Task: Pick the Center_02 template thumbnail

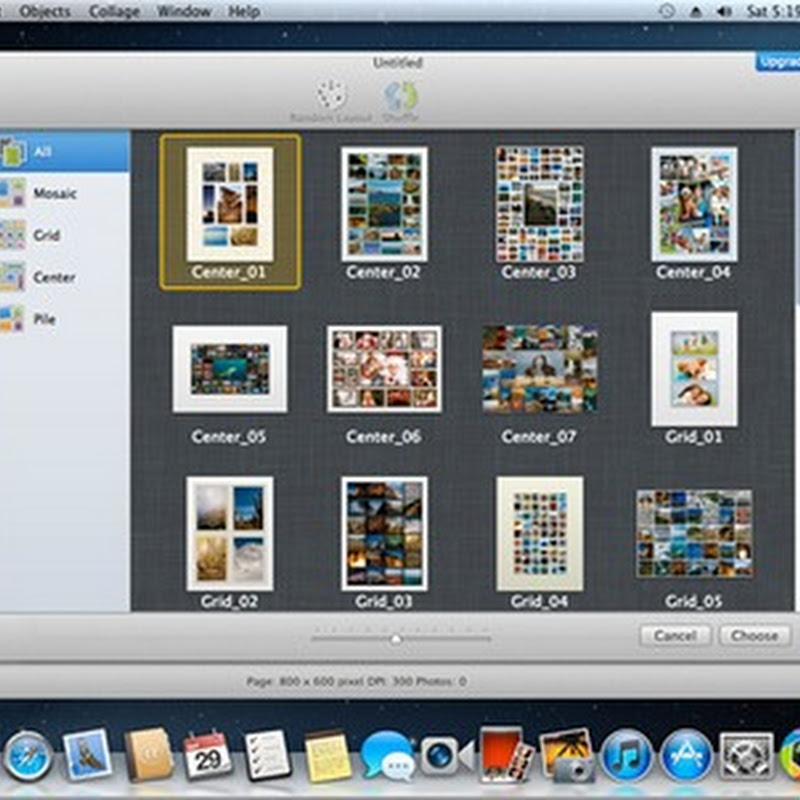Action: click(x=384, y=204)
